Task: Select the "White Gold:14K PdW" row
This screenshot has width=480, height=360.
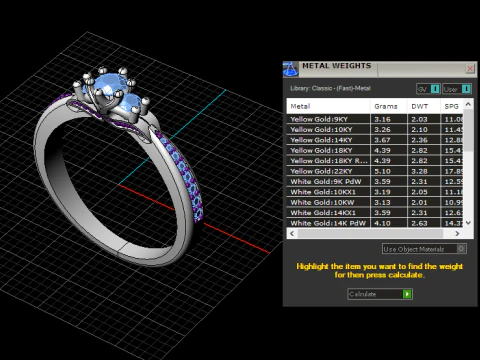Action: [x=375, y=223]
